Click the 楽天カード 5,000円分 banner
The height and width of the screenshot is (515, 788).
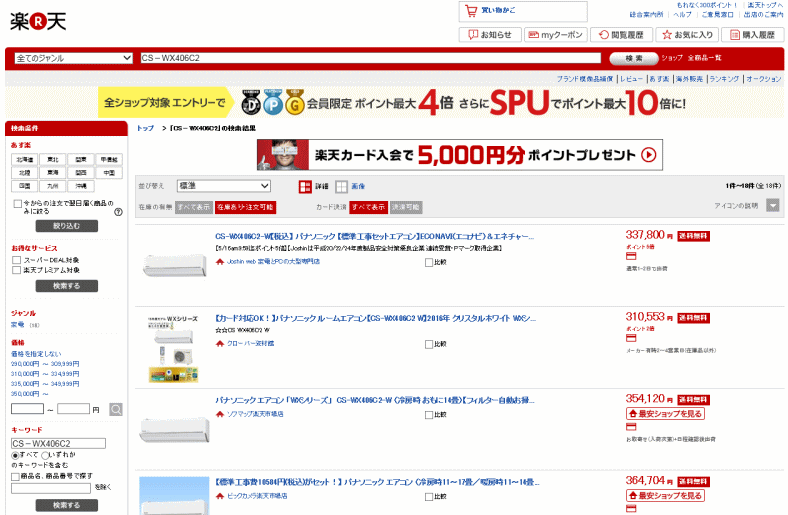tap(460, 155)
